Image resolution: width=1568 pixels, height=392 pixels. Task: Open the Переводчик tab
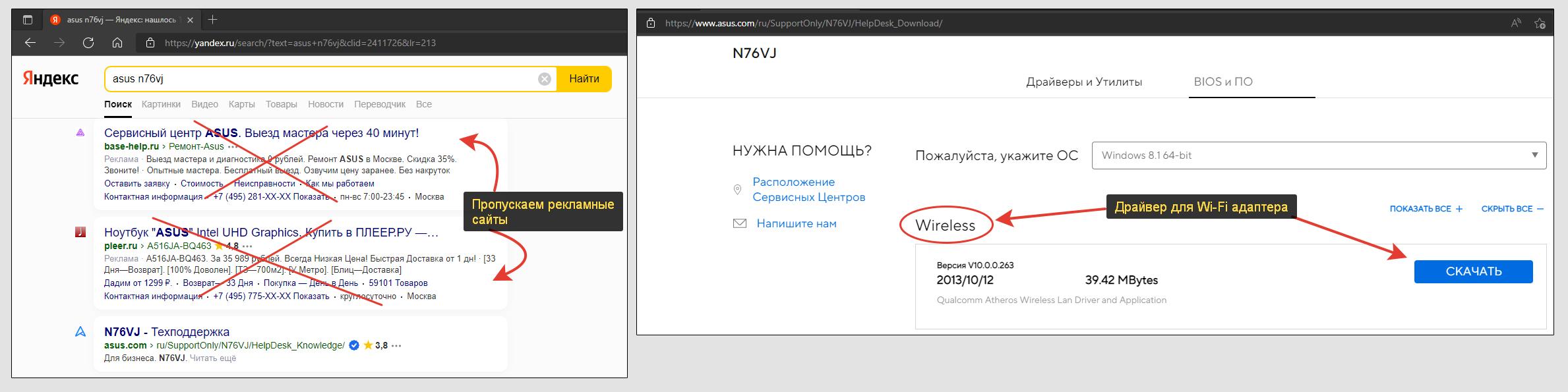coord(380,104)
